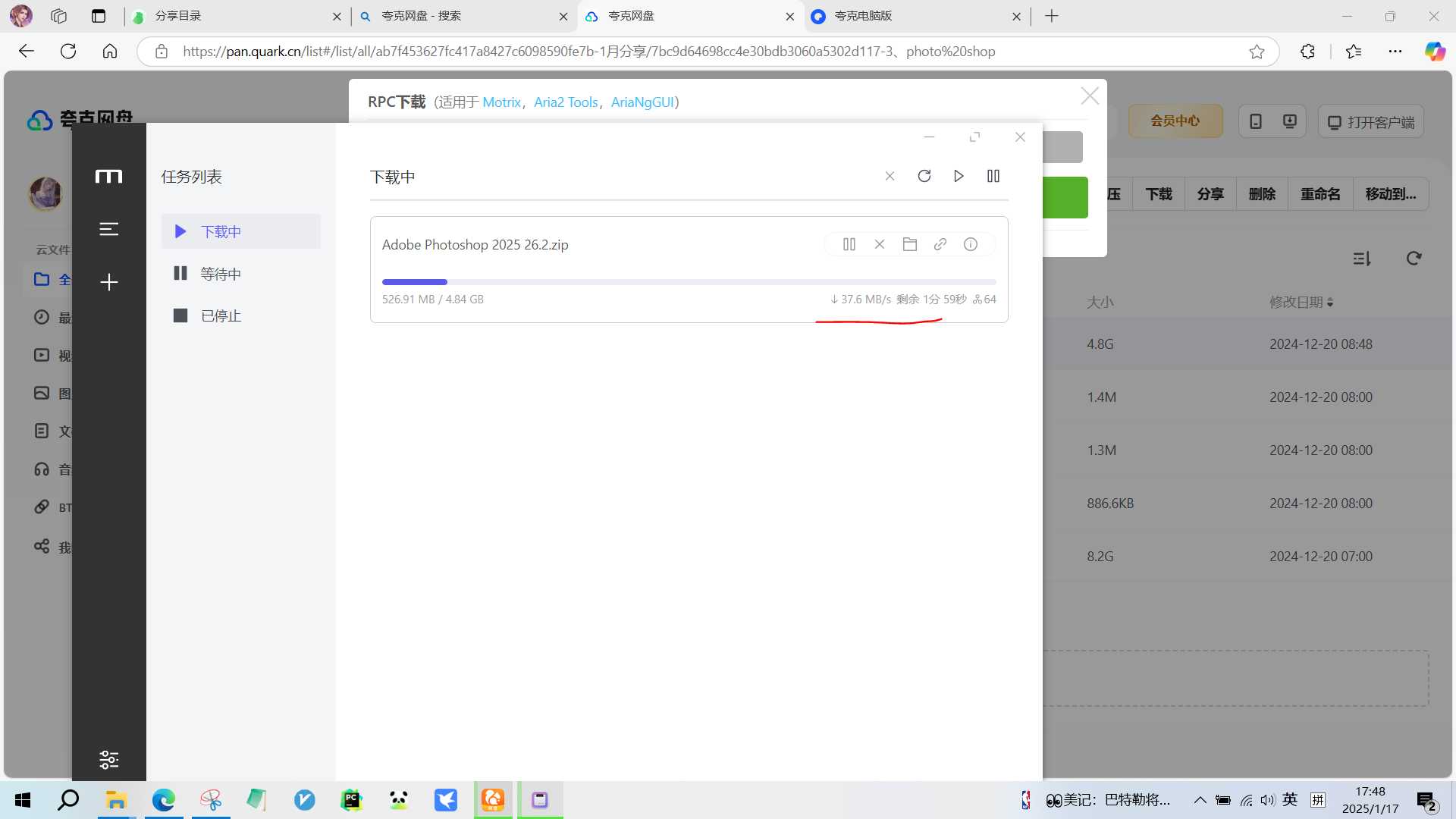Refresh the Quark file list

1414,259
